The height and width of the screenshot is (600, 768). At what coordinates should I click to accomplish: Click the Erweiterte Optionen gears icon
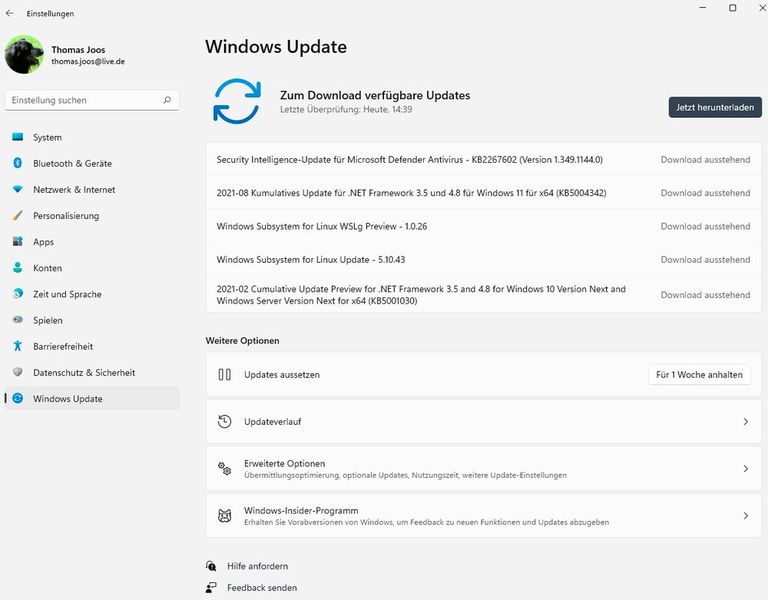click(x=224, y=469)
